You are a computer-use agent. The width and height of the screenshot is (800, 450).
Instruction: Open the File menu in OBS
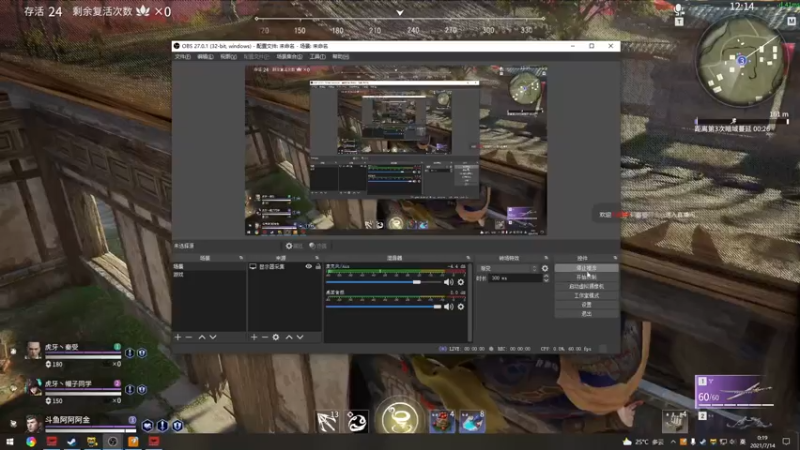[182, 57]
